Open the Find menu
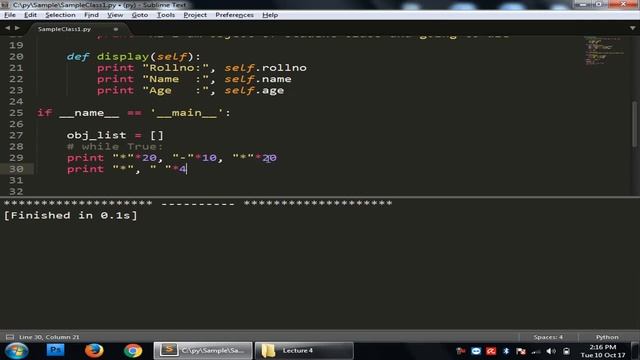The height and width of the screenshot is (360, 640). [x=91, y=15]
